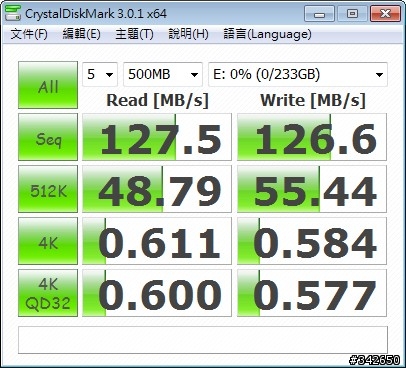Run all benchmarks with All button

click(48, 85)
